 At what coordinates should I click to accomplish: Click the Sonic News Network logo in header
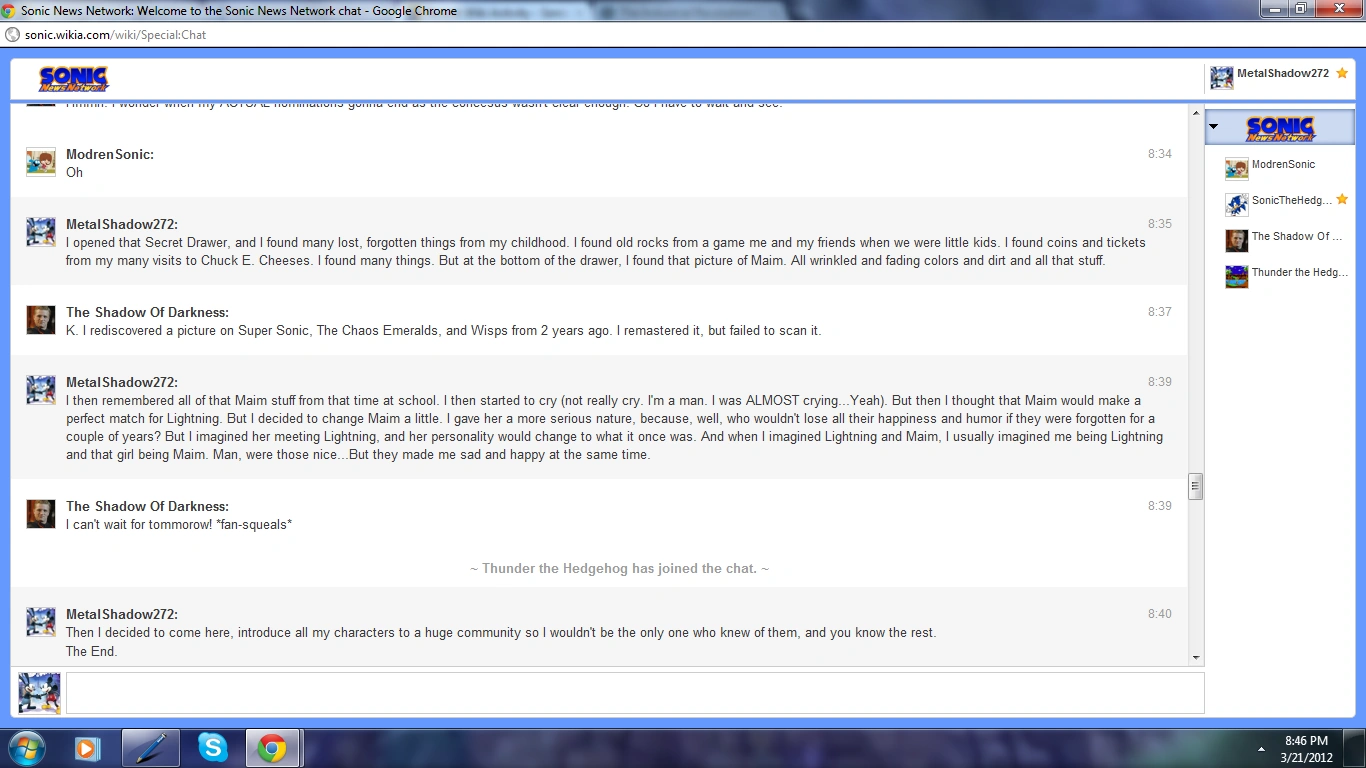point(73,79)
